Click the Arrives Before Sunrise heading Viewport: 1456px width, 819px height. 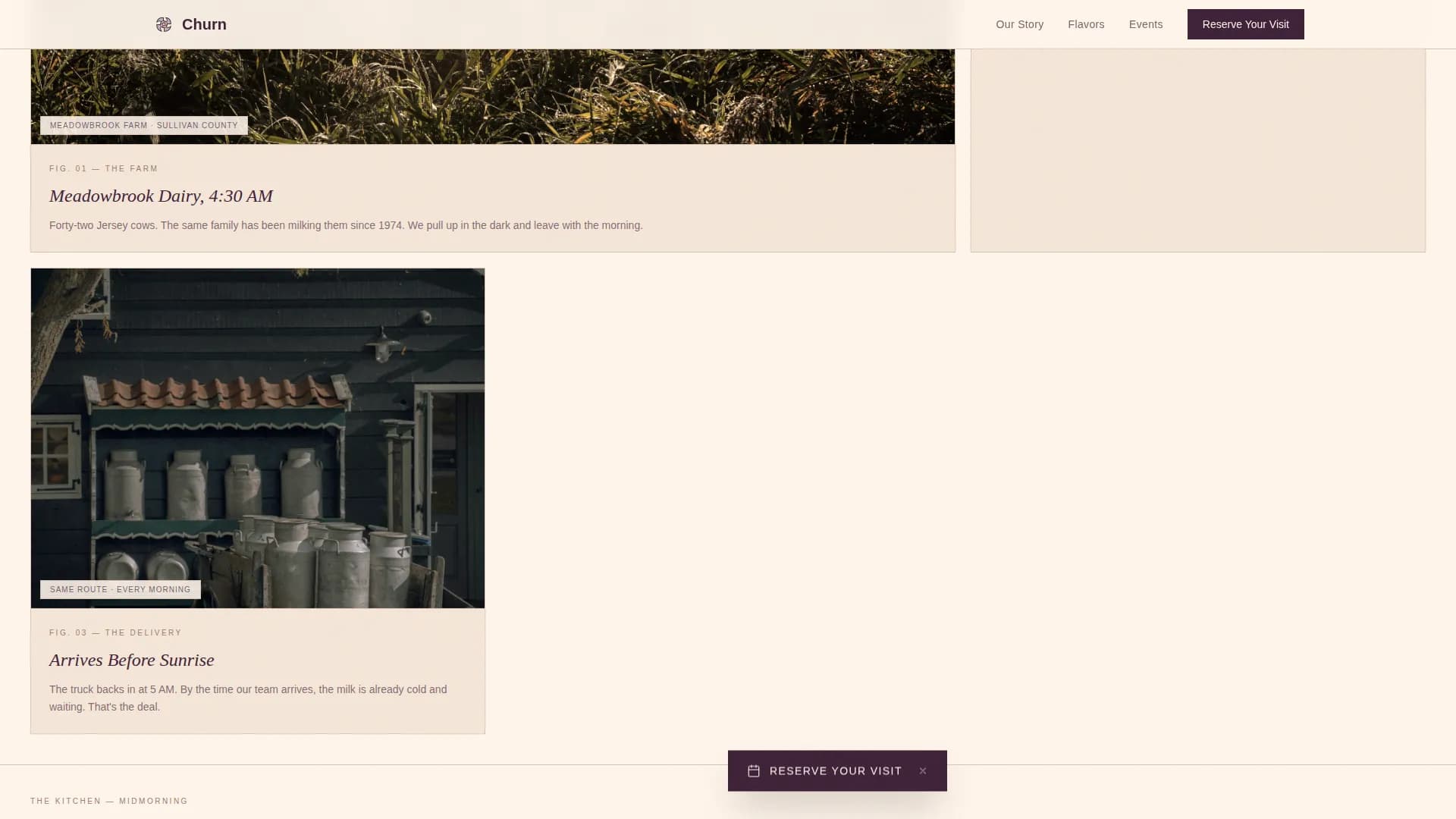tap(131, 660)
